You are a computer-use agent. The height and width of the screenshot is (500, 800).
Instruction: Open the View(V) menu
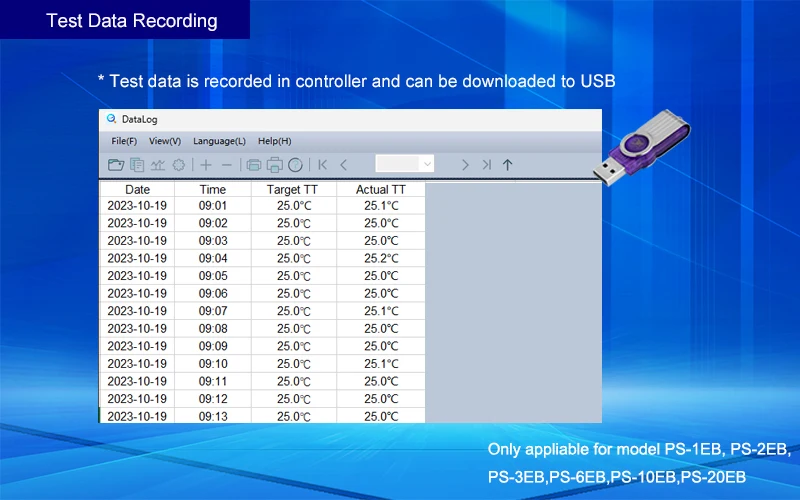(x=165, y=141)
